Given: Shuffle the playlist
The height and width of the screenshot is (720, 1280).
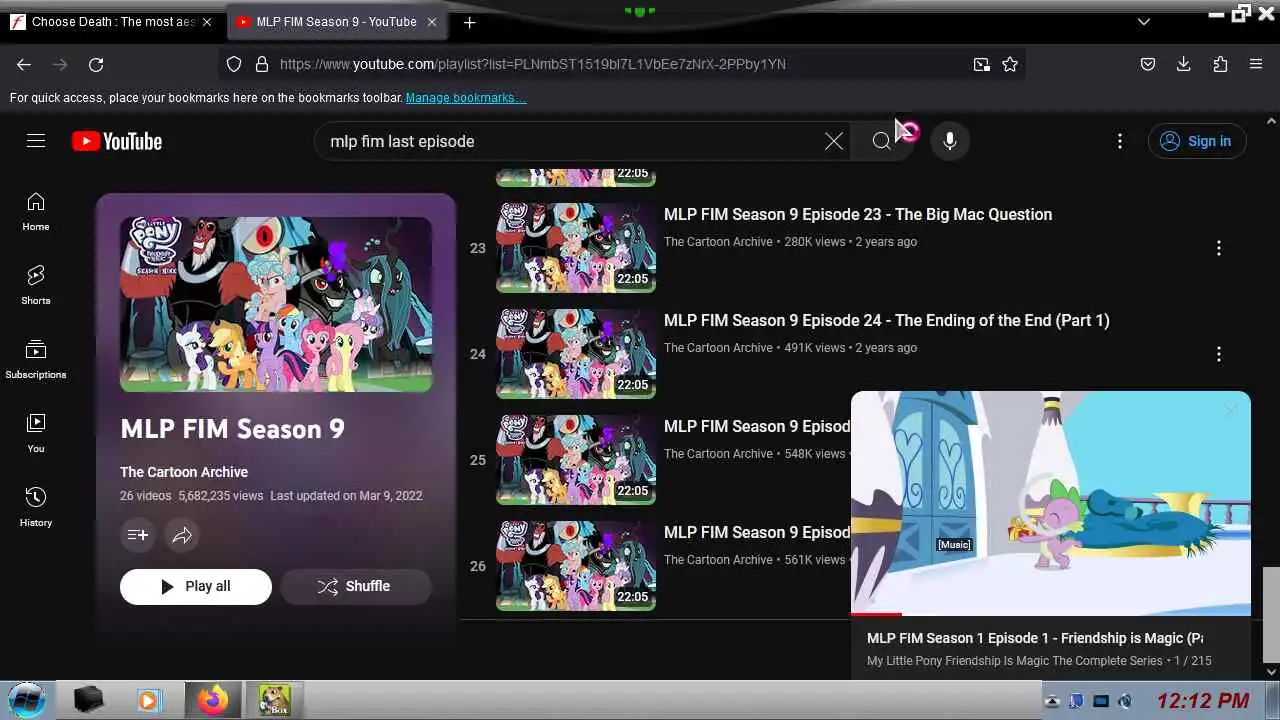Looking at the screenshot, I should point(355,587).
